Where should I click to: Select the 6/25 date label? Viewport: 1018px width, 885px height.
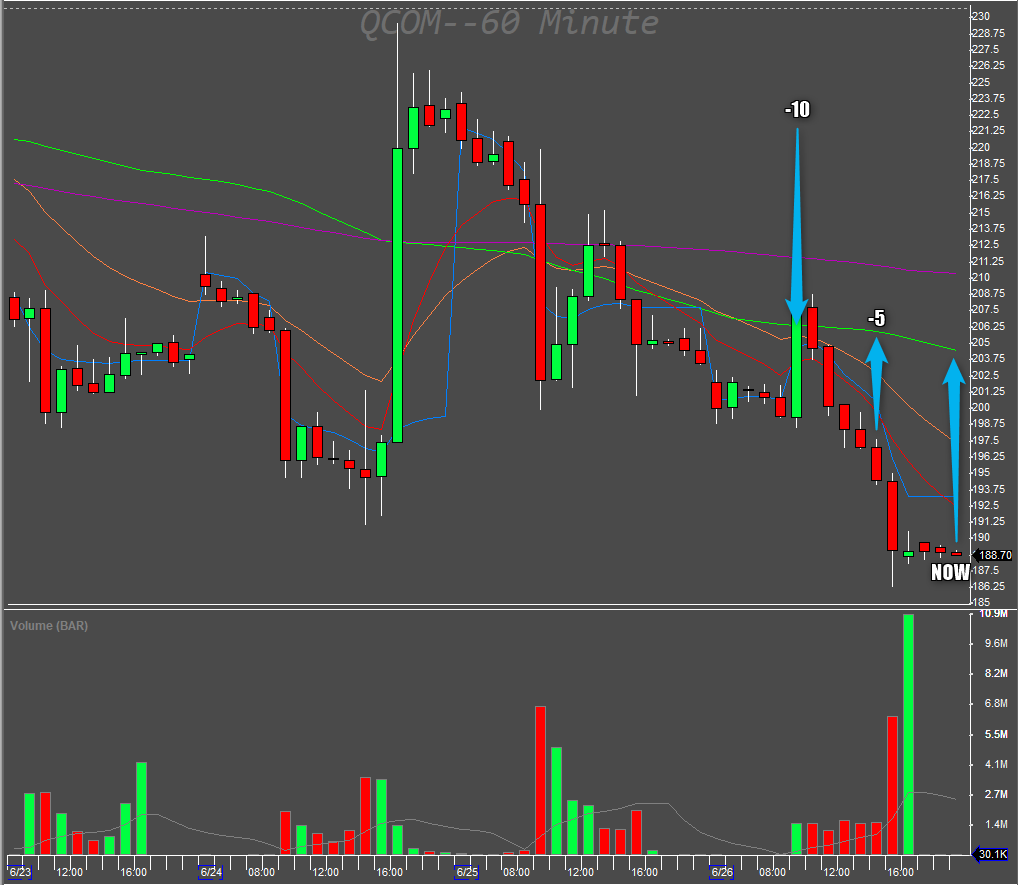pyautogui.click(x=467, y=872)
